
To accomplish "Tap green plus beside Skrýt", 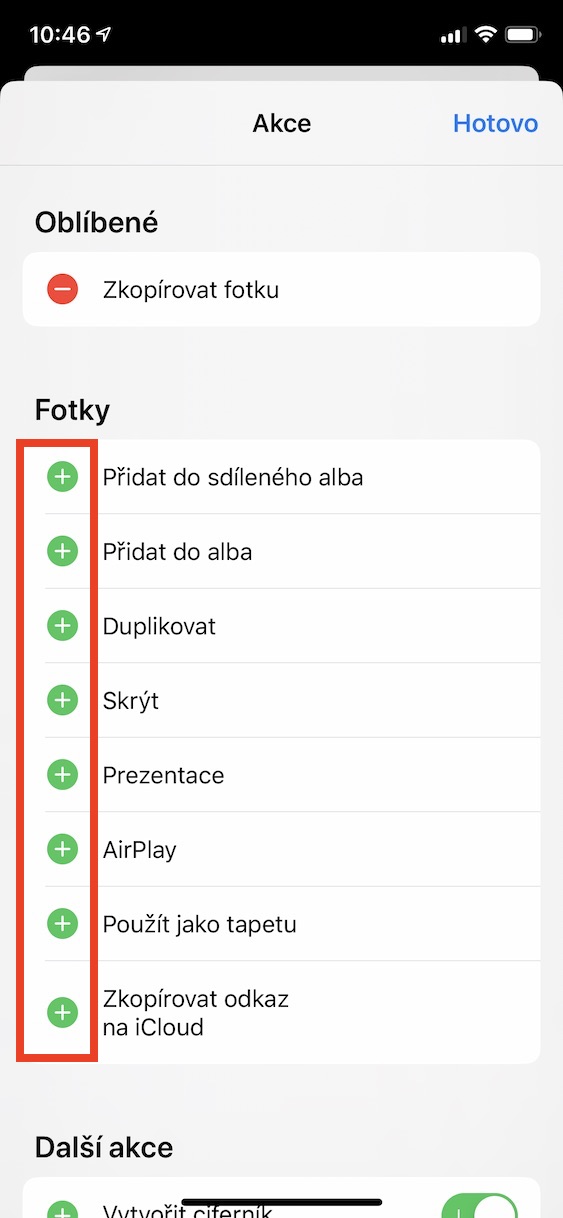I will 62,700.
